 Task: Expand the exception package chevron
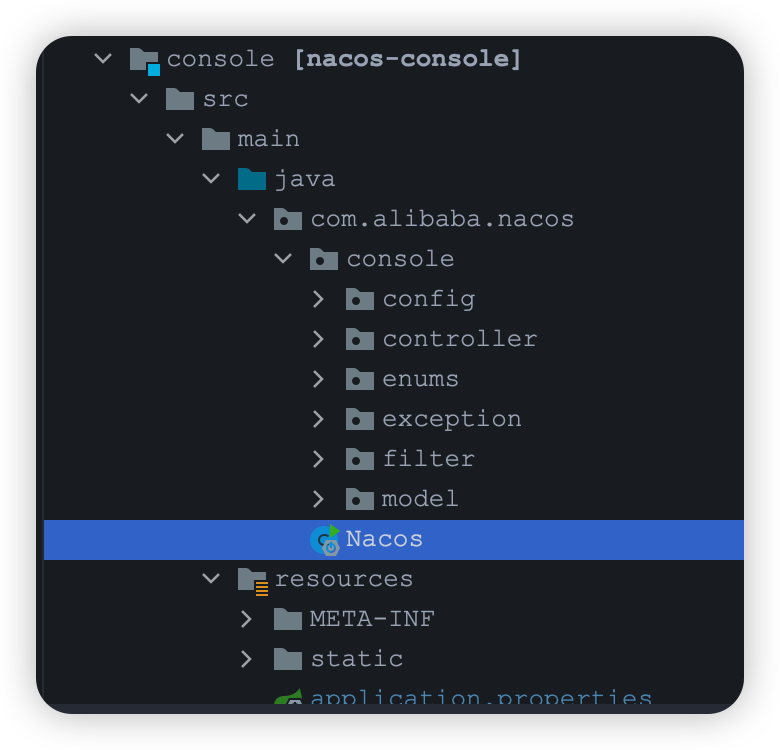(x=318, y=419)
